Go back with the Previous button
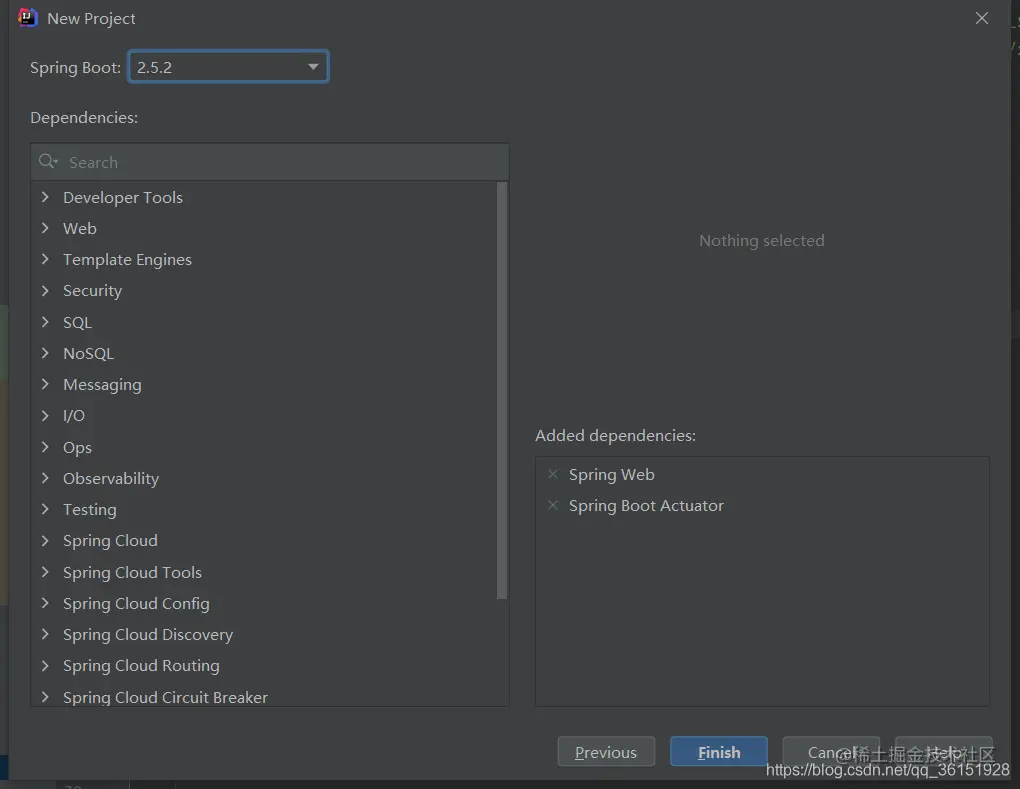The width and height of the screenshot is (1020, 789). coord(606,752)
